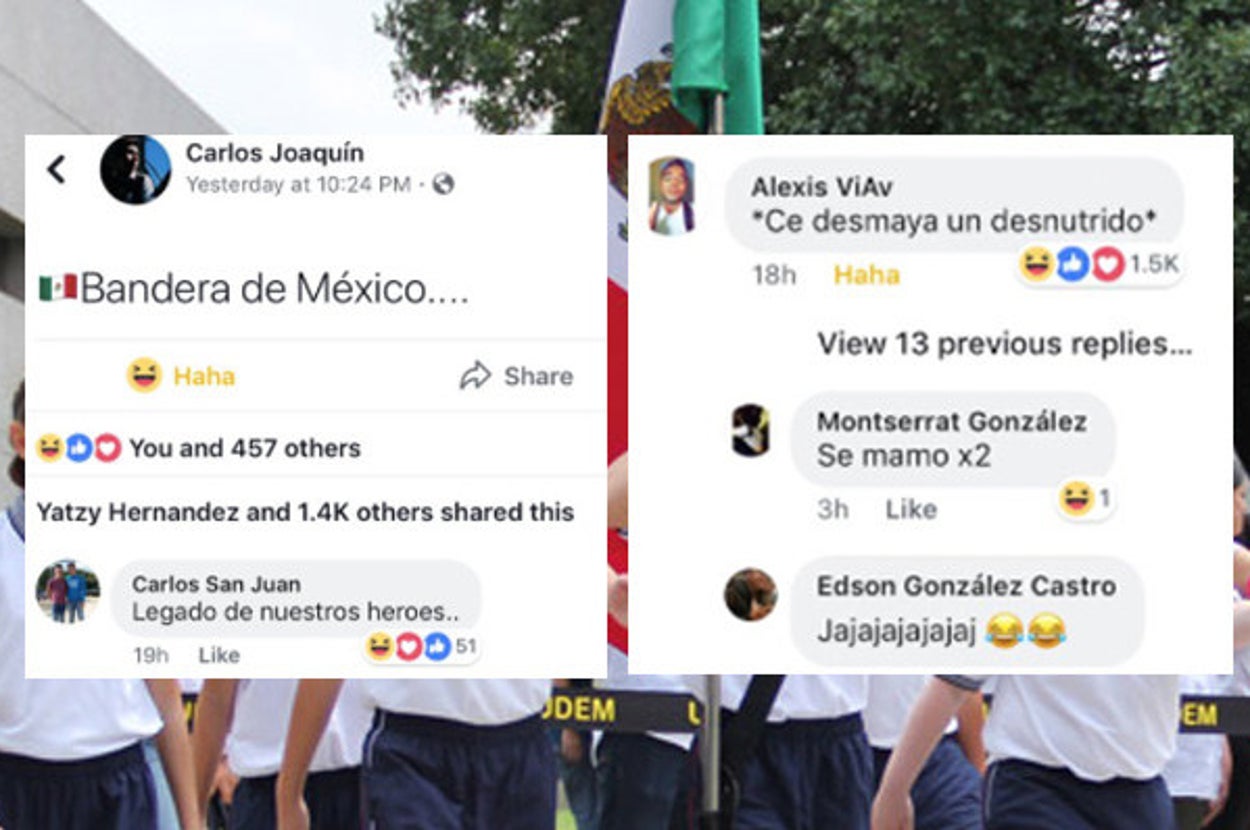Screen dimensions: 1250x830
Task: View the 51 reactions on Carlos San Juan's comment
Action: (421, 647)
